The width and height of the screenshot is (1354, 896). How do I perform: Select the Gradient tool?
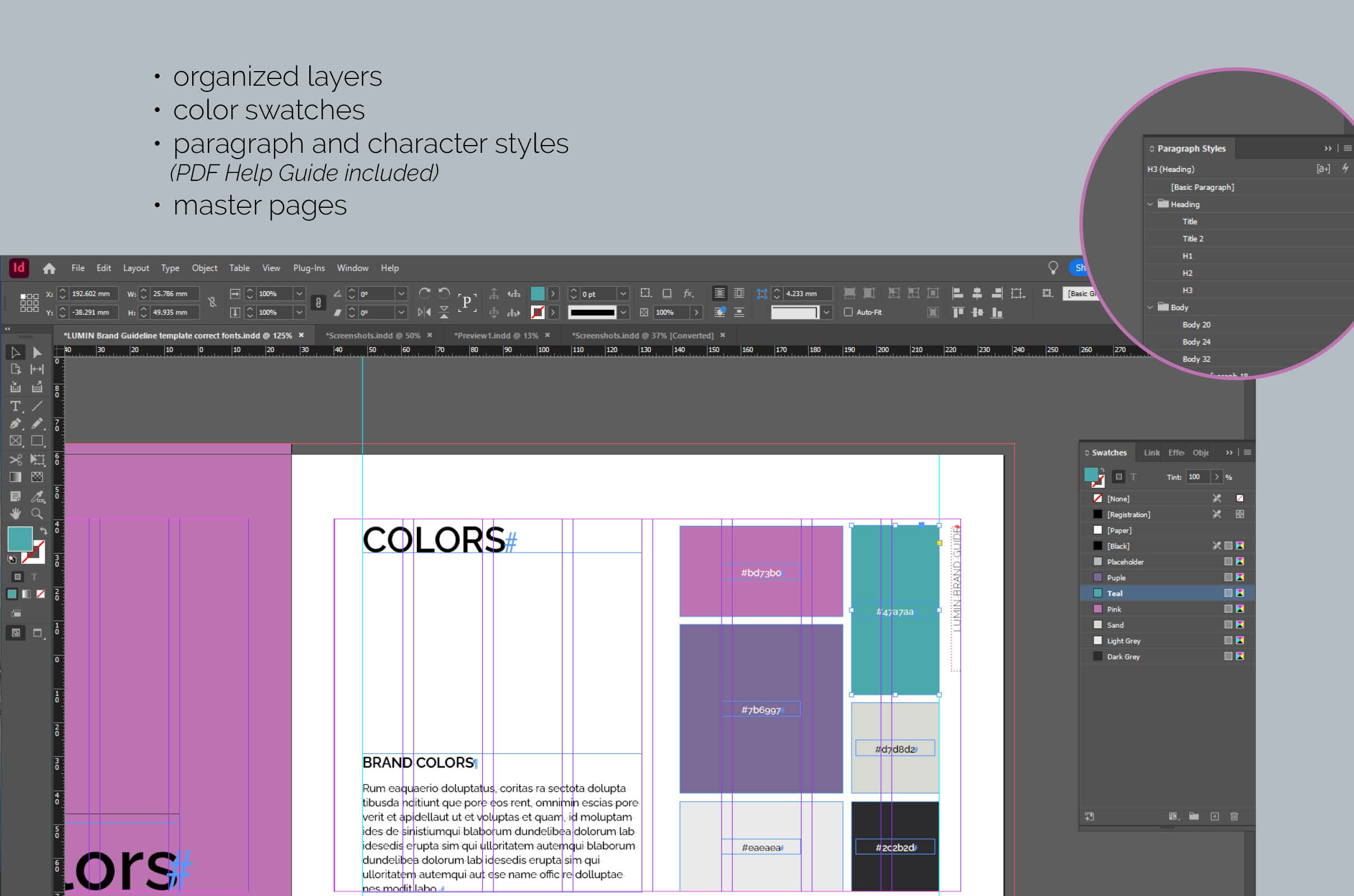pos(16,477)
